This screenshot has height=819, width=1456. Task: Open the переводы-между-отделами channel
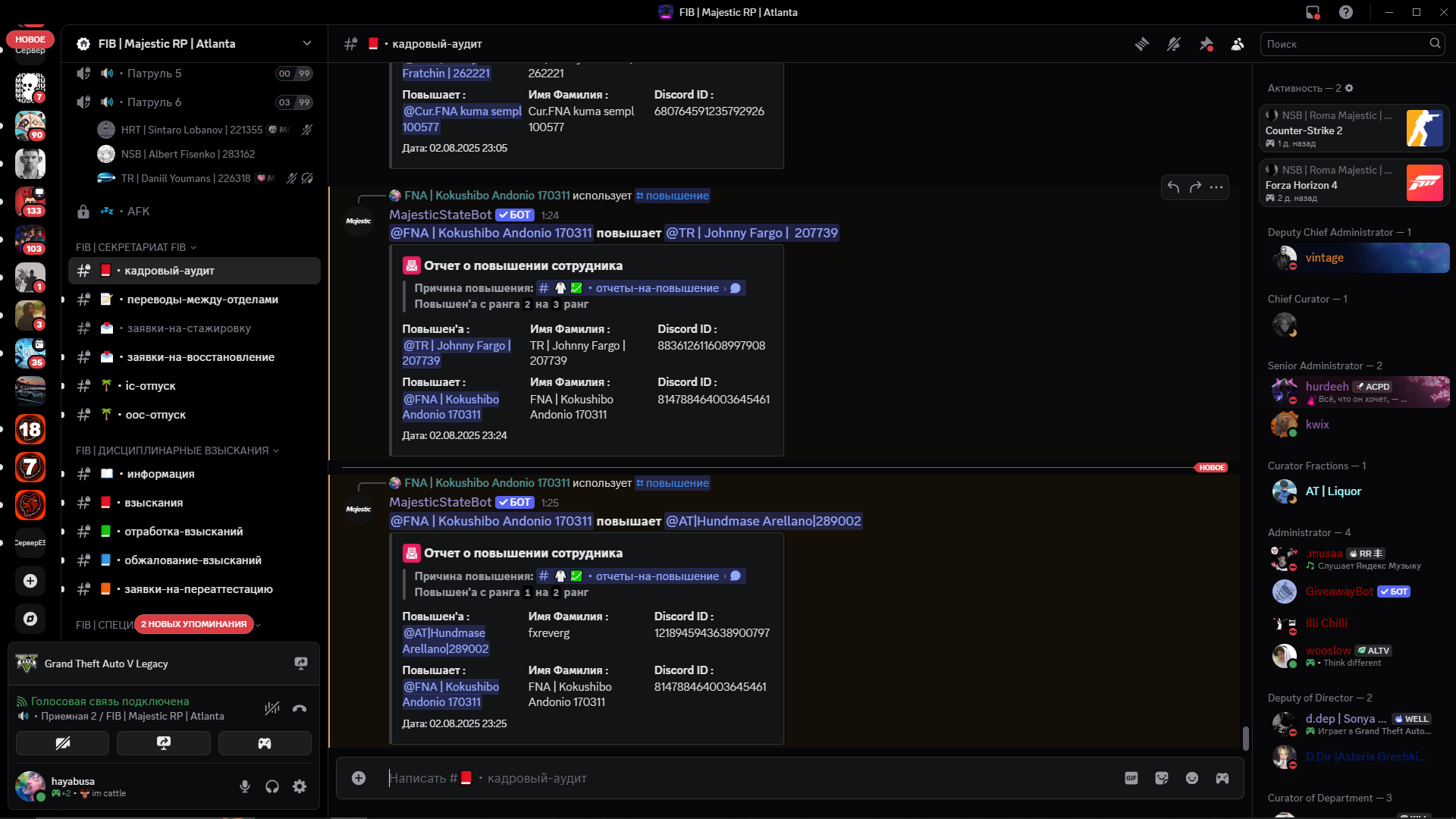coord(195,300)
